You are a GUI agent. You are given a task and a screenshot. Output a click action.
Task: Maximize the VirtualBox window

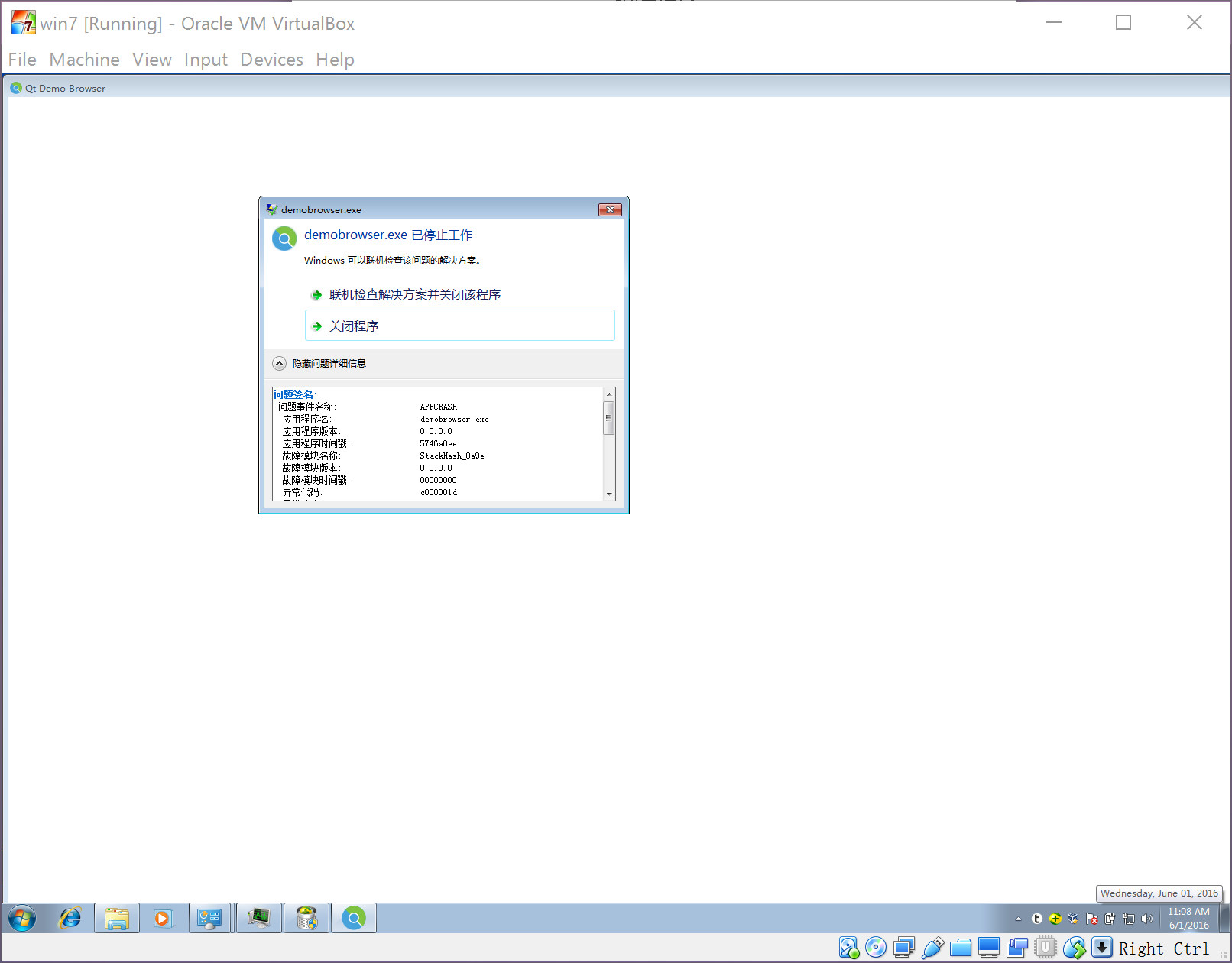coord(1123,23)
